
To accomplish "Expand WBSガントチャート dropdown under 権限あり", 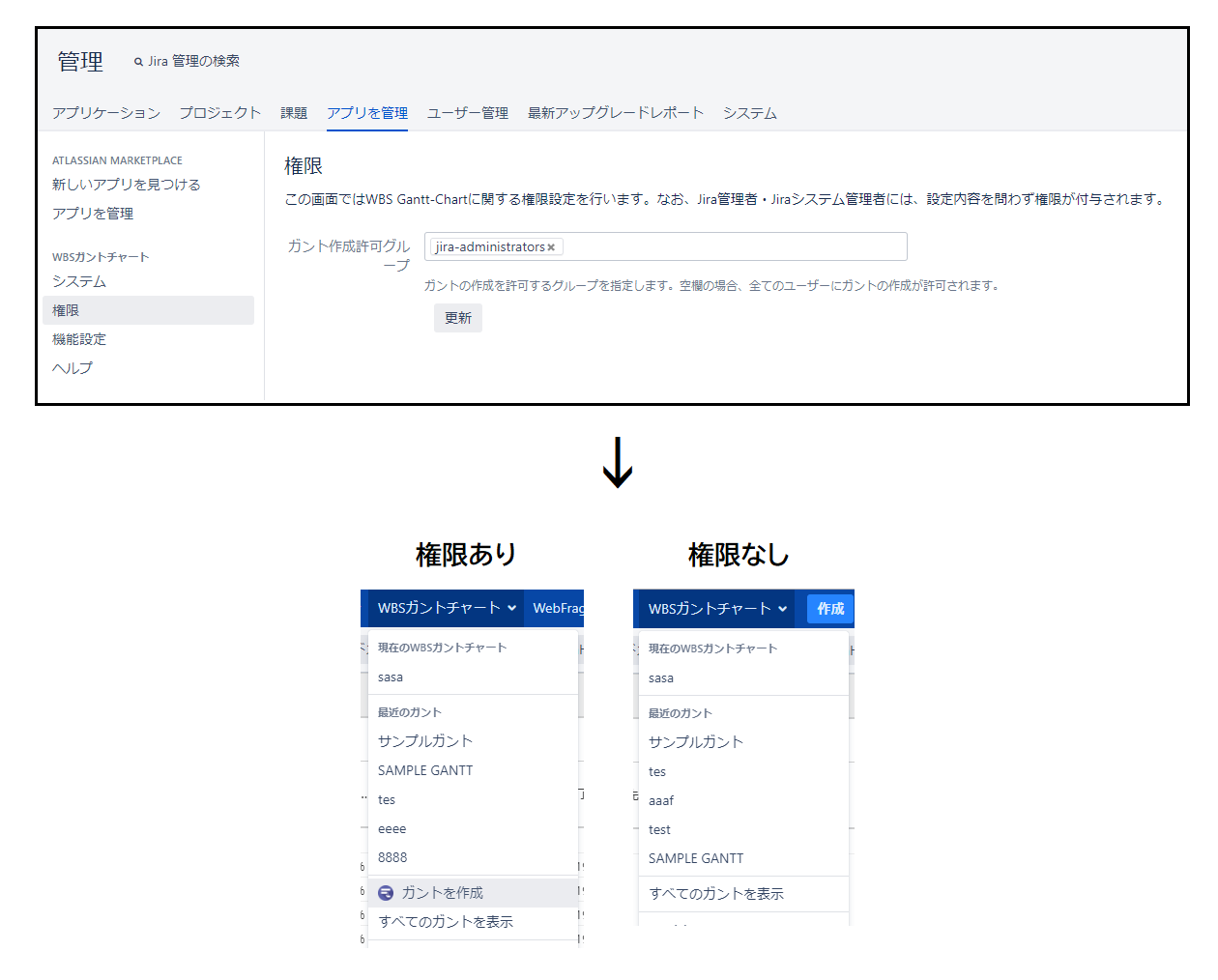I will click(447, 608).
